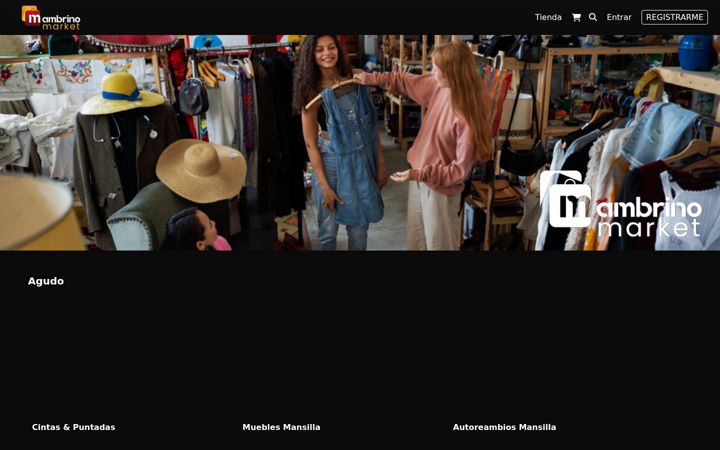Open the Cintas & Puntadas shop
The image size is (720, 450).
coord(73,427)
